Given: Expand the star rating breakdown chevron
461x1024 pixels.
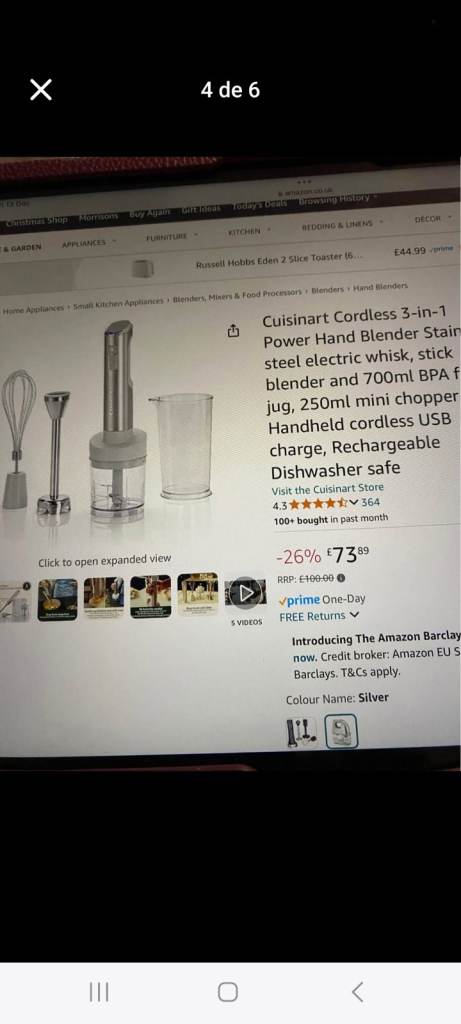Looking at the screenshot, I should [x=354, y=502].
